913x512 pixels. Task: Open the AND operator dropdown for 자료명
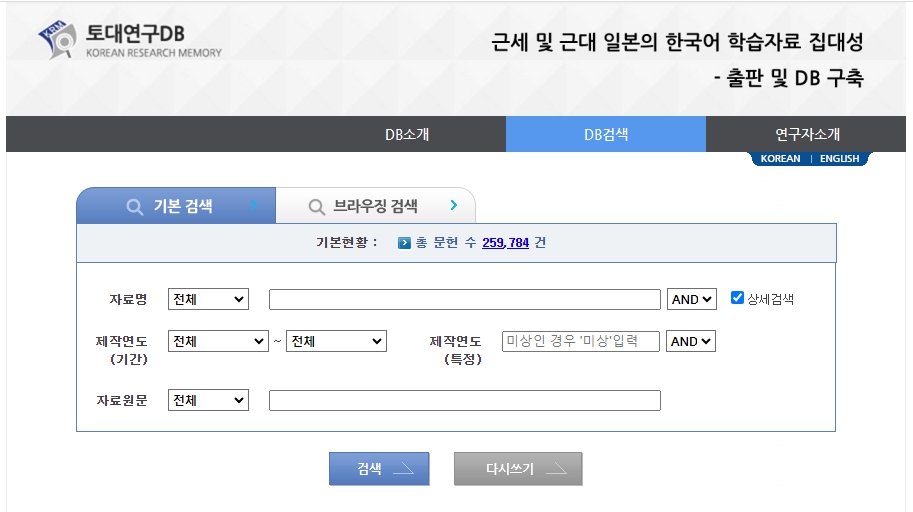point(692,299)
